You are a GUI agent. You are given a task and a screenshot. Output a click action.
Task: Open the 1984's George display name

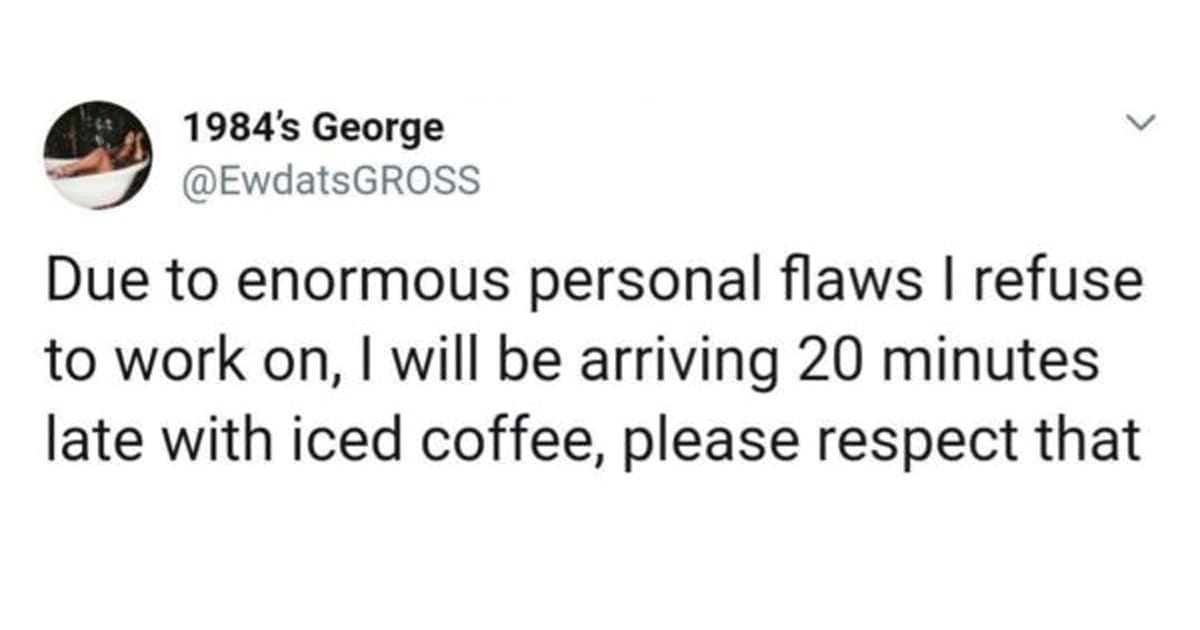click(312, 128)
